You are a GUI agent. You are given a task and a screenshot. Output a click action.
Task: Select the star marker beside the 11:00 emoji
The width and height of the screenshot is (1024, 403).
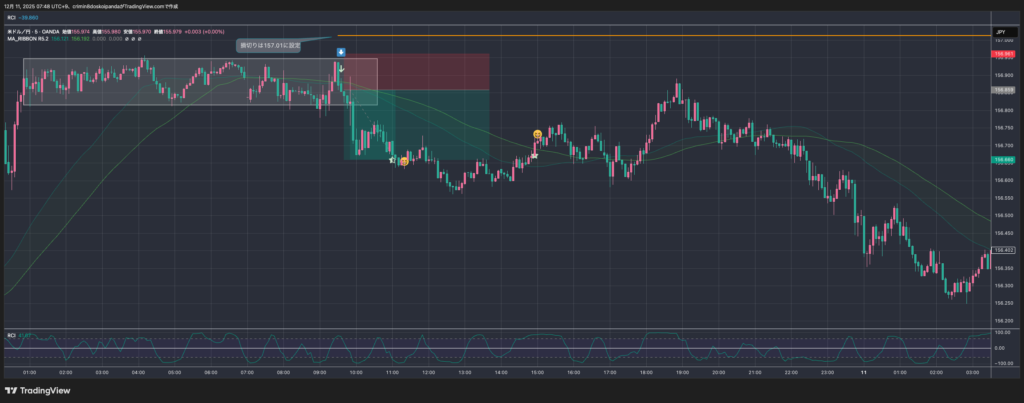pos(392,159)
